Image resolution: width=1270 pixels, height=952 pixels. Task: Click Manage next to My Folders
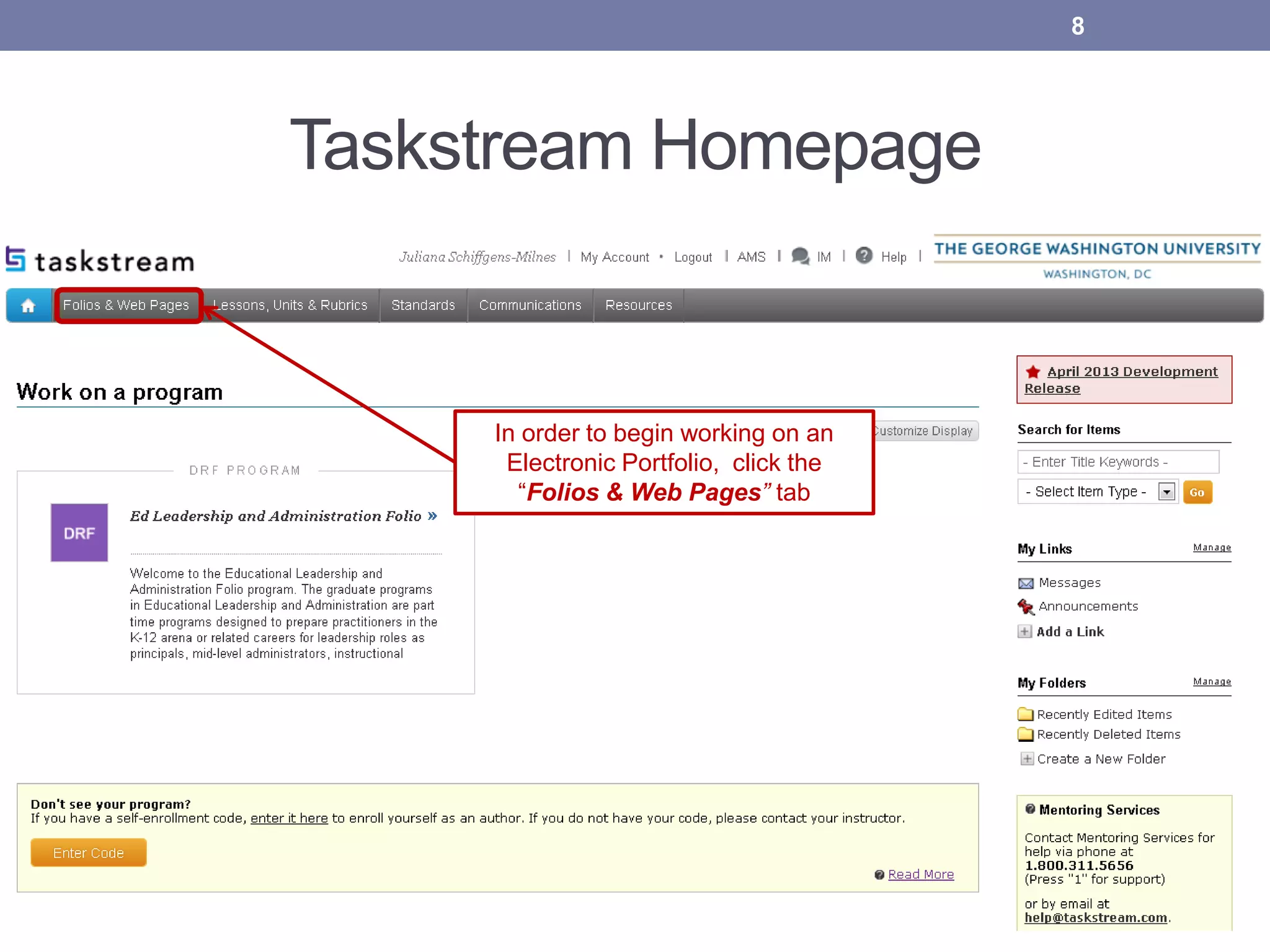(1212, 681)
